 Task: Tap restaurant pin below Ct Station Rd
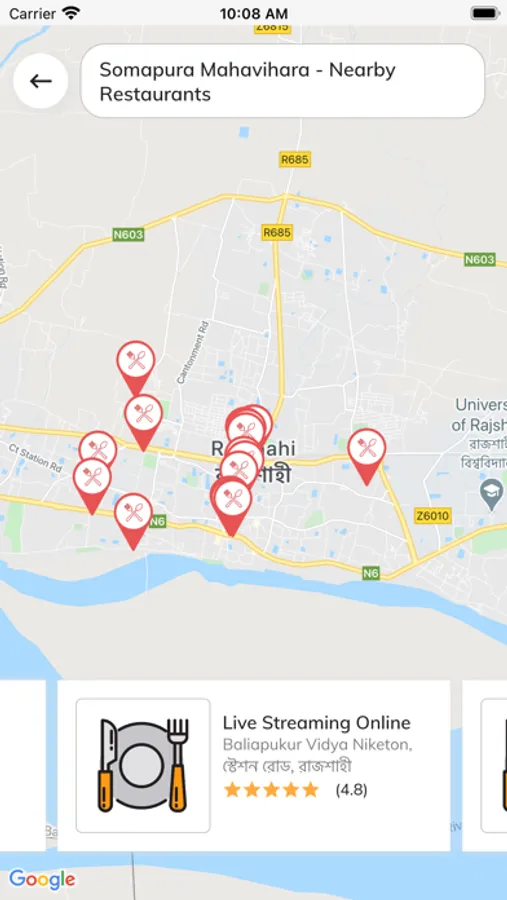[x=92, y=486]
